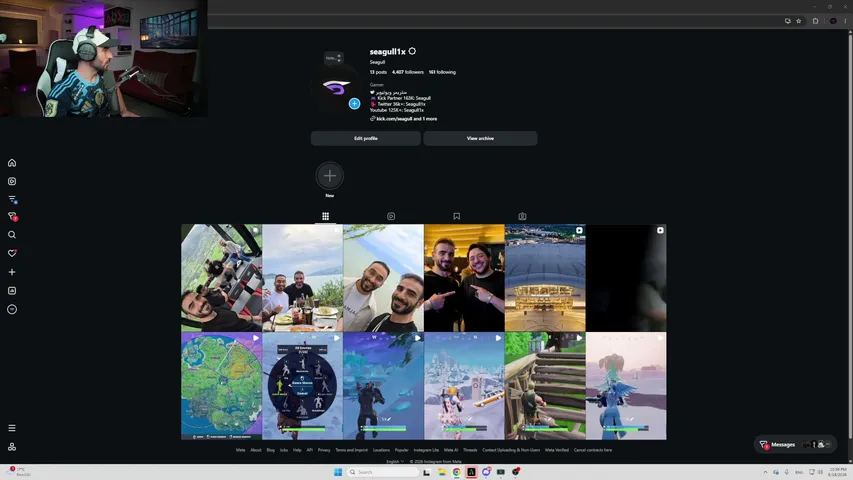Open two men pointing at each other post
Image resolution: width=853 pixels, height=480 pixels.
(x=464, y=278)
